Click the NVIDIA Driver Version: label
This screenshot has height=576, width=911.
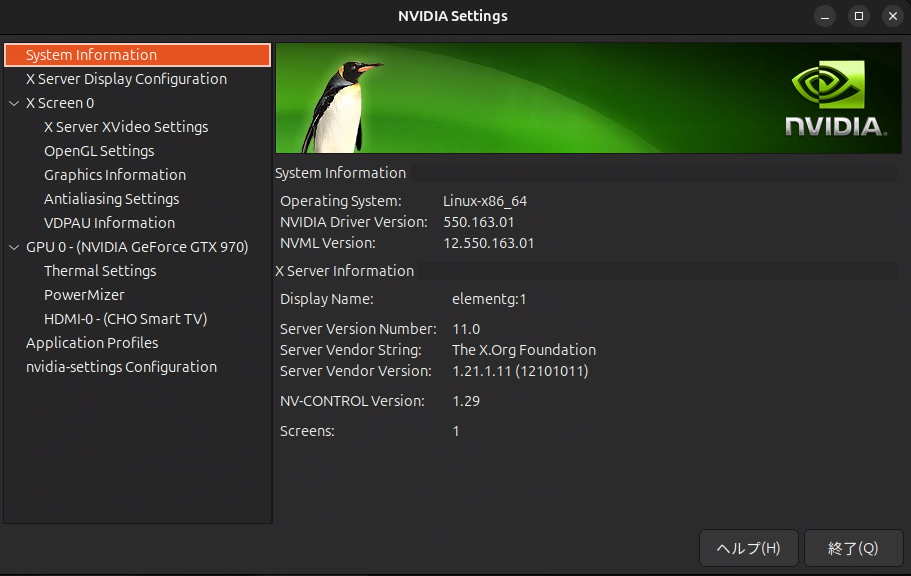coord(354,222)
